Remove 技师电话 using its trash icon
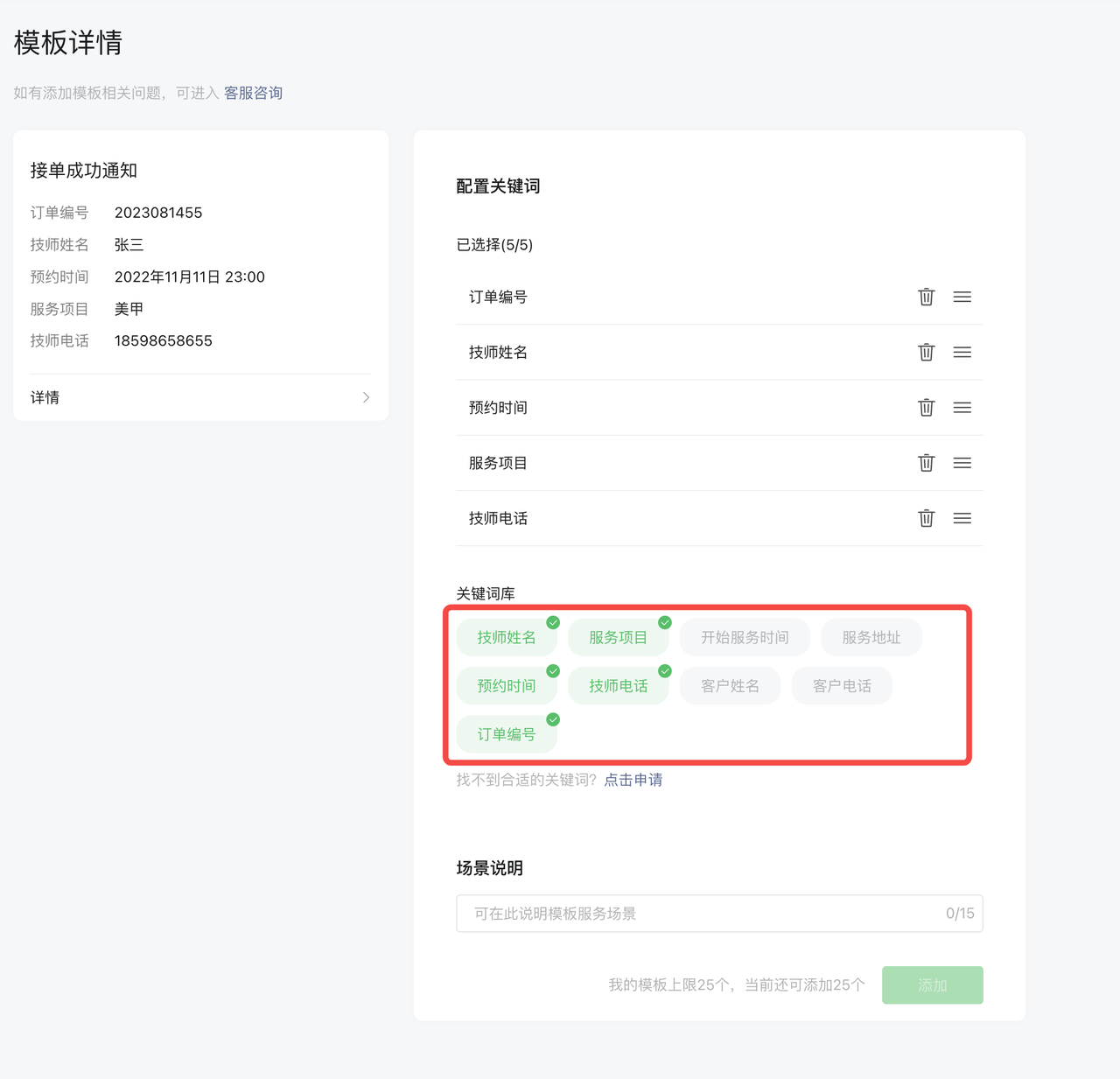 point(926,518)
